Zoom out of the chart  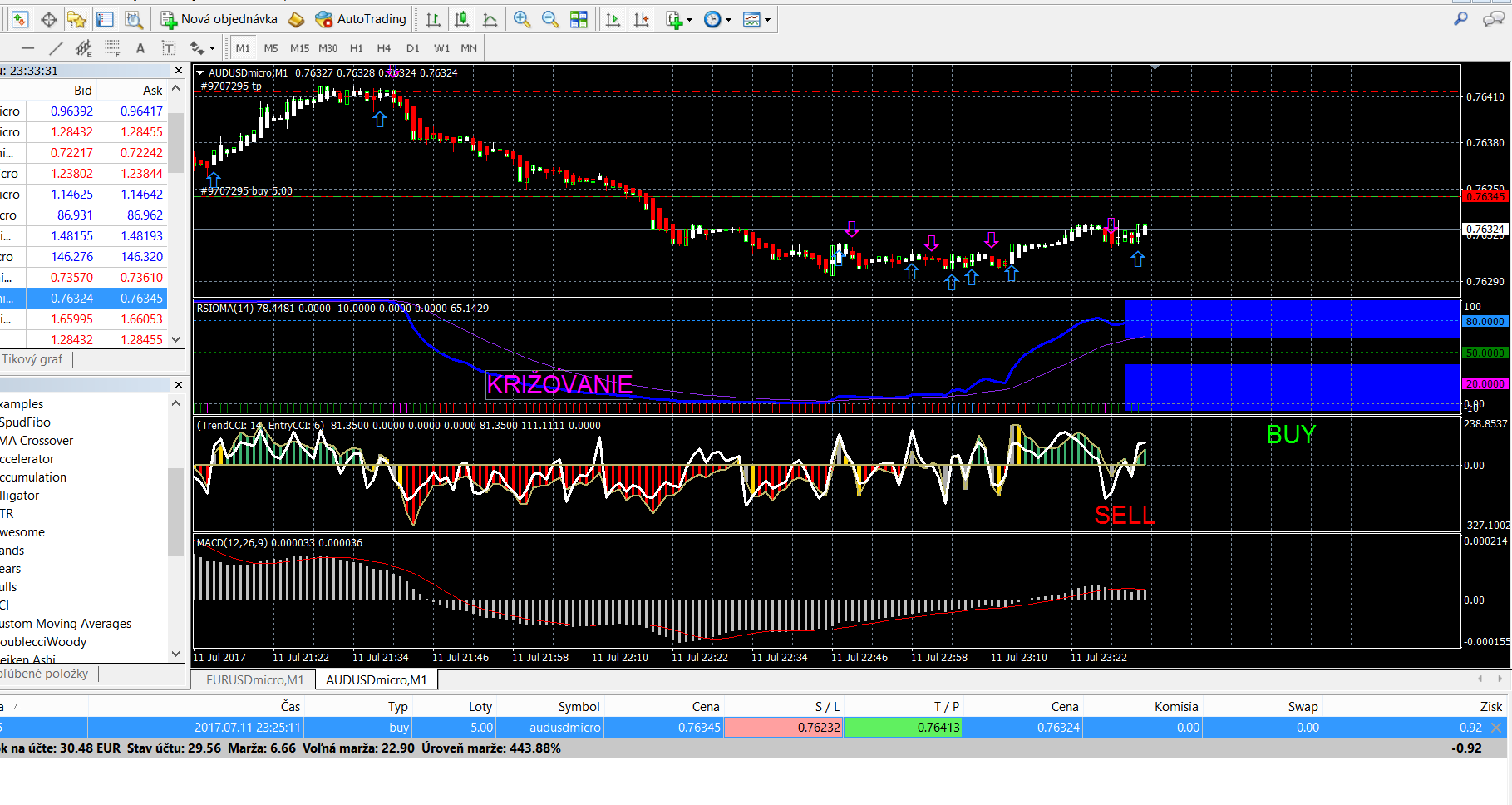pos(550,19)
